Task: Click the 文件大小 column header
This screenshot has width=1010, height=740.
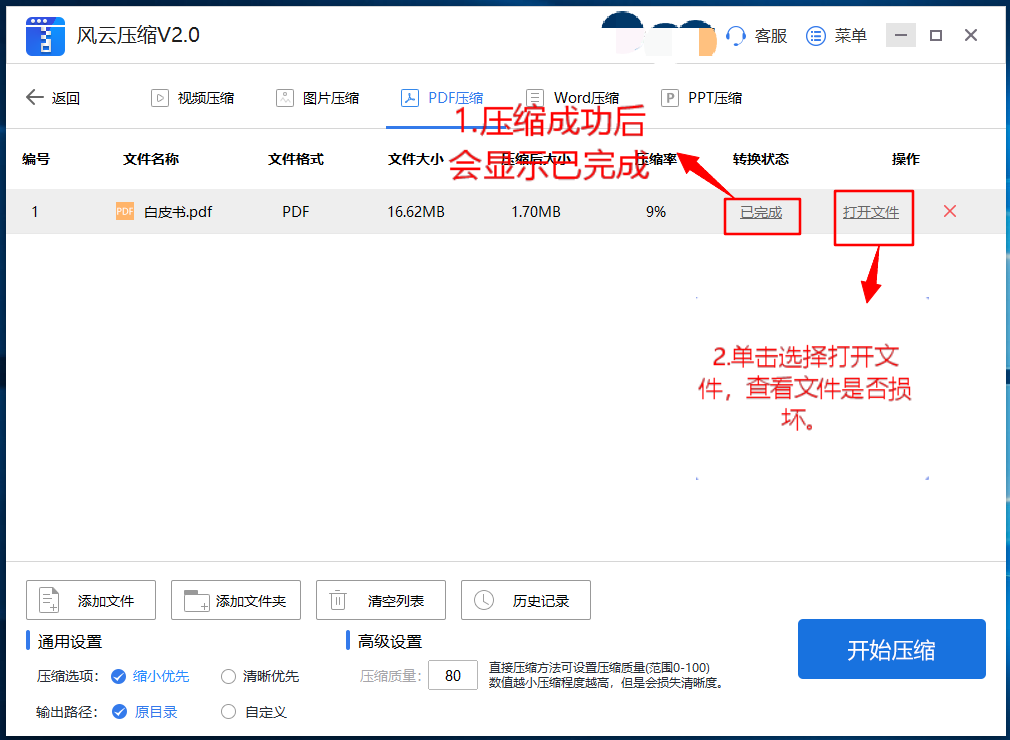Action: [415, 159]
